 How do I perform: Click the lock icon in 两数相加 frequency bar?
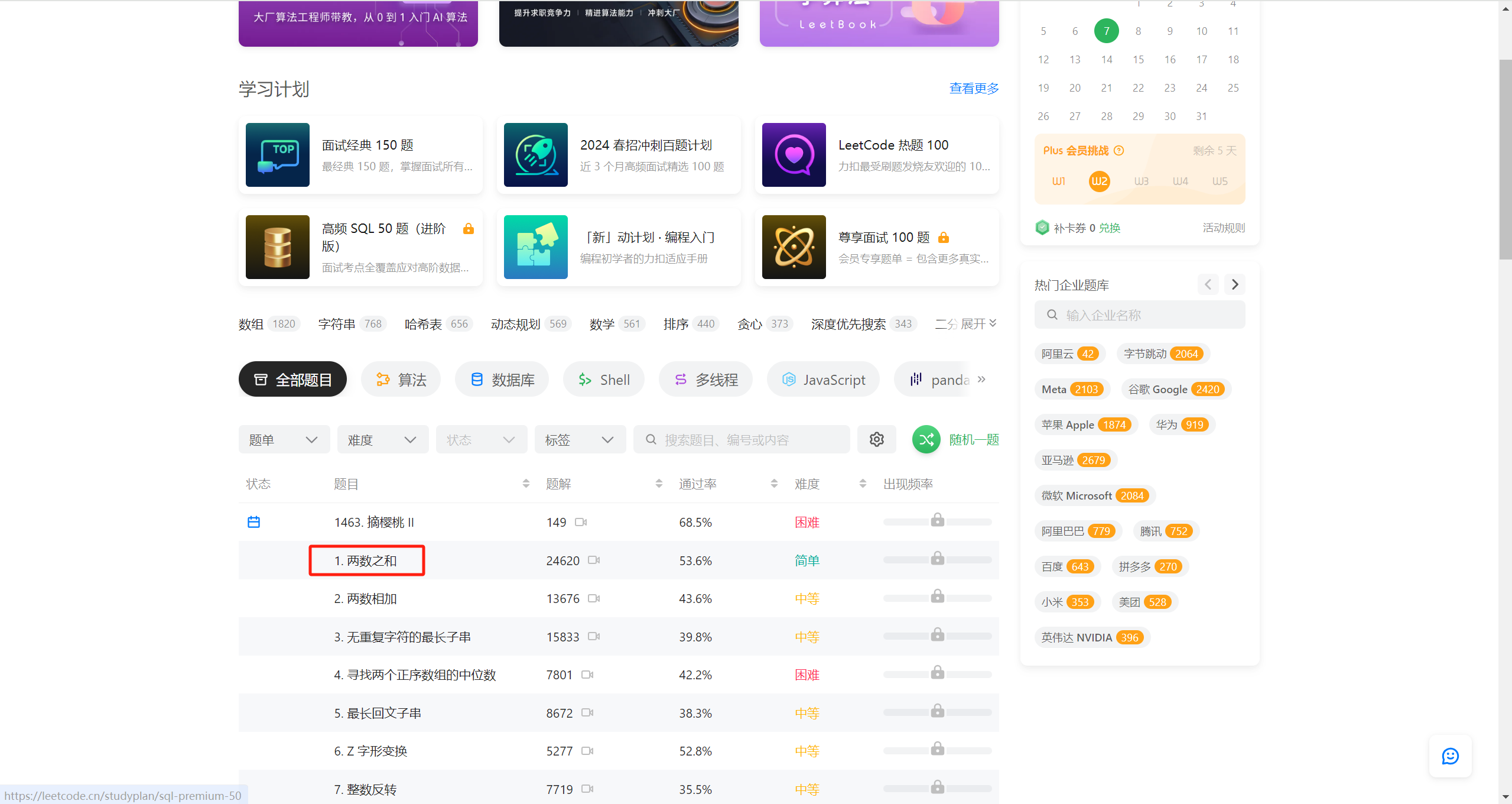(x=937, y=596)
